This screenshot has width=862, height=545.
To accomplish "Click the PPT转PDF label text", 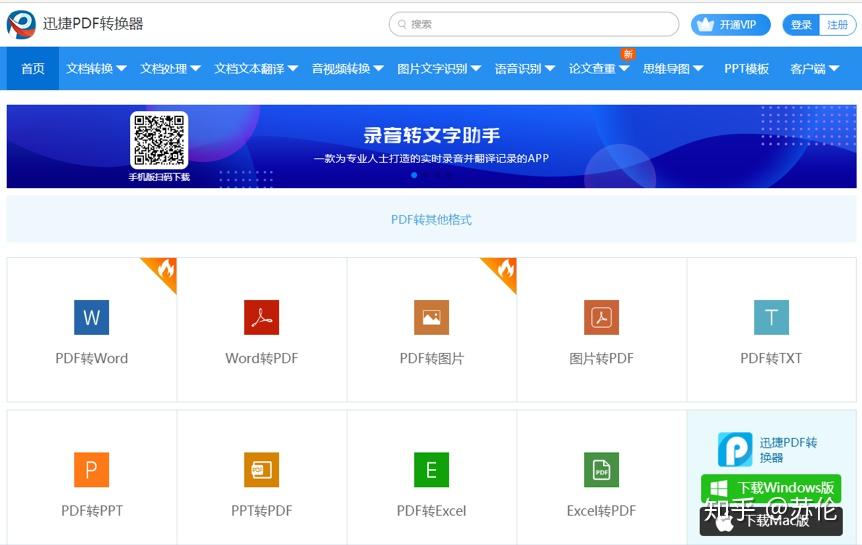I will [x=262, y=511].
